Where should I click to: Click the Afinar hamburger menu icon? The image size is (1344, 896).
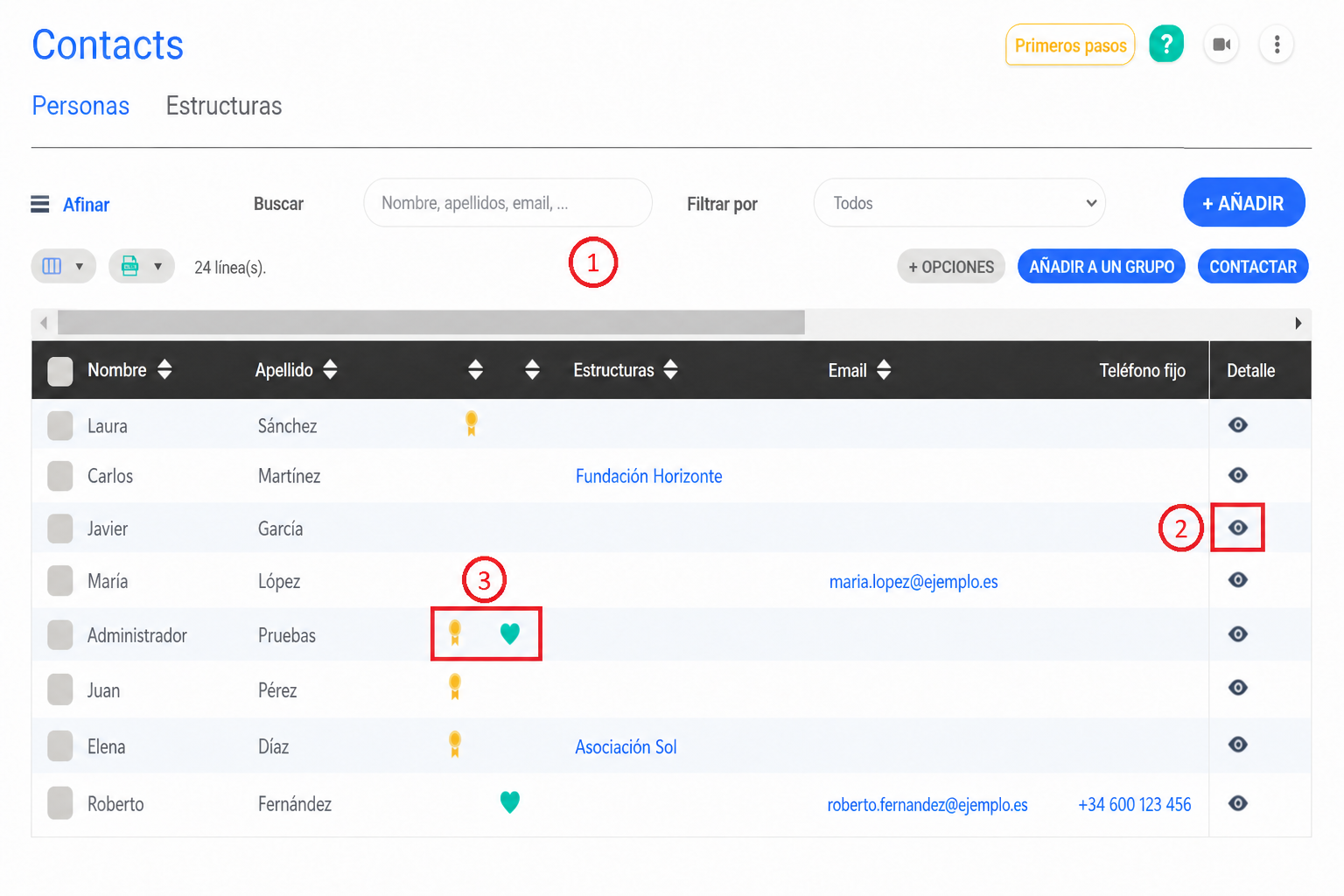point(40,204)
